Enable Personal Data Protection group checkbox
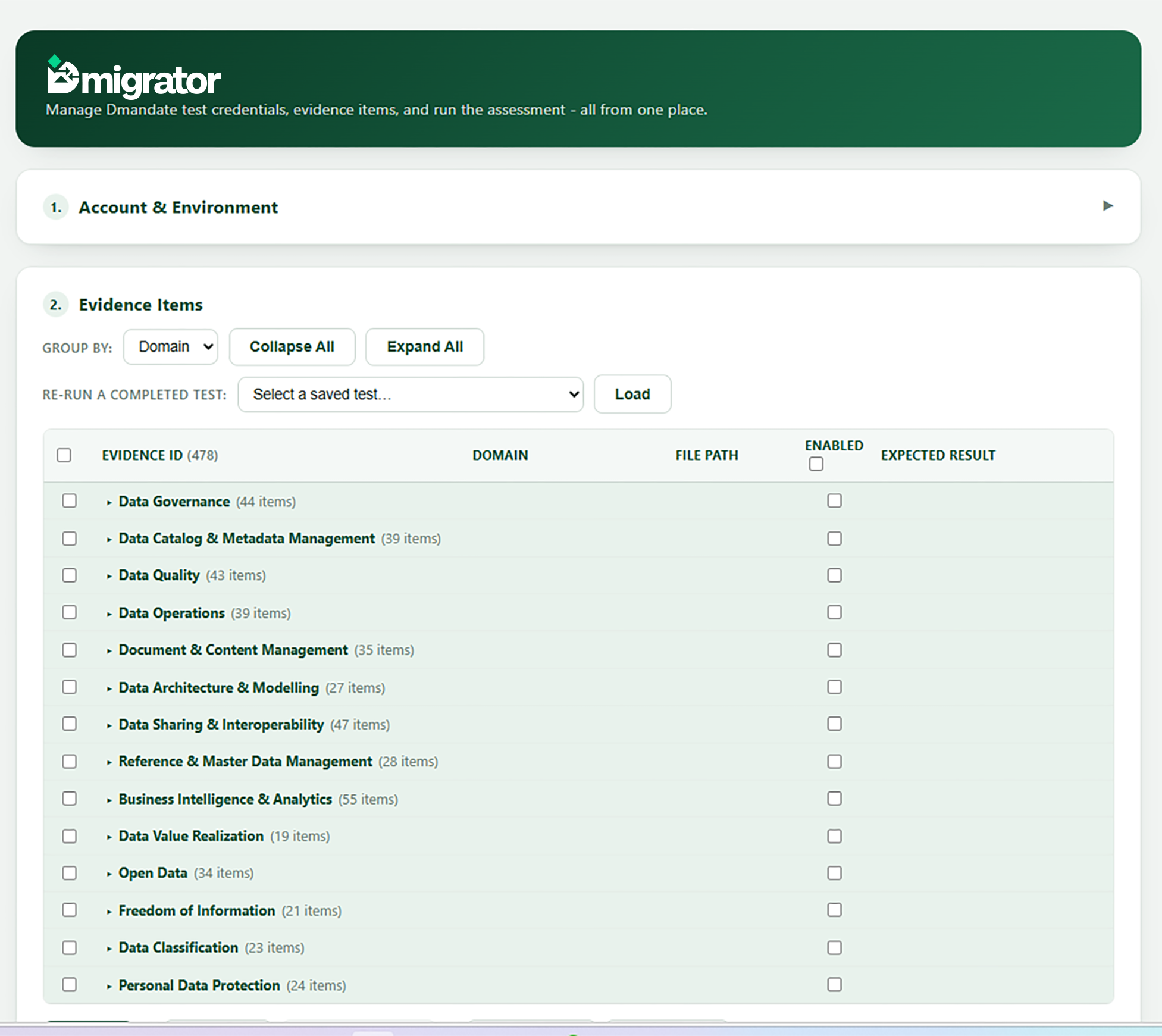Image resolution: width=1162 pixels, height=1036 pixels. click(834, 985)
